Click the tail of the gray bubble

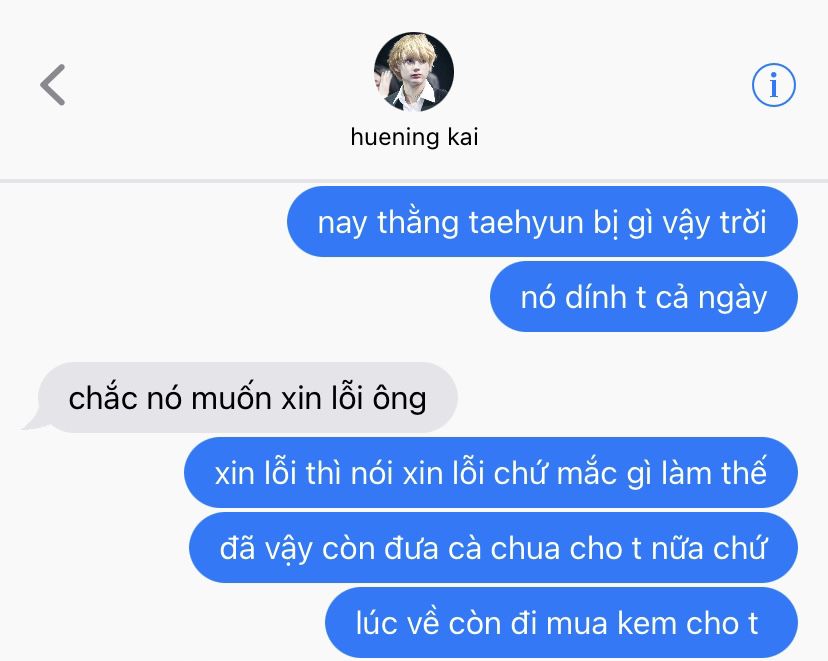pyautogui.click(x=33, y=422)
